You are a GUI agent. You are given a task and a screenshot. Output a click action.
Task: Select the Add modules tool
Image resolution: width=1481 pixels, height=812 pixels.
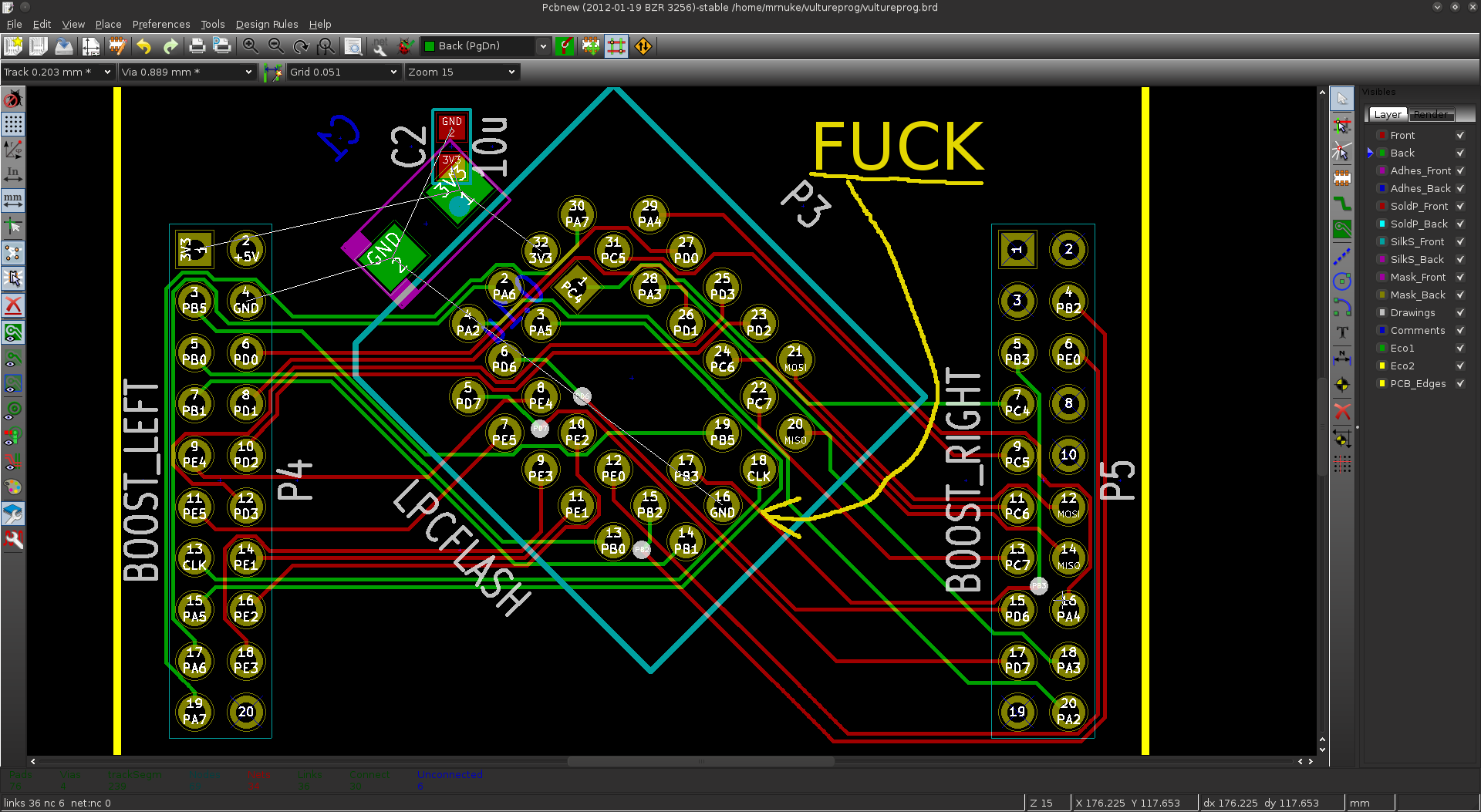[1342, 178]
